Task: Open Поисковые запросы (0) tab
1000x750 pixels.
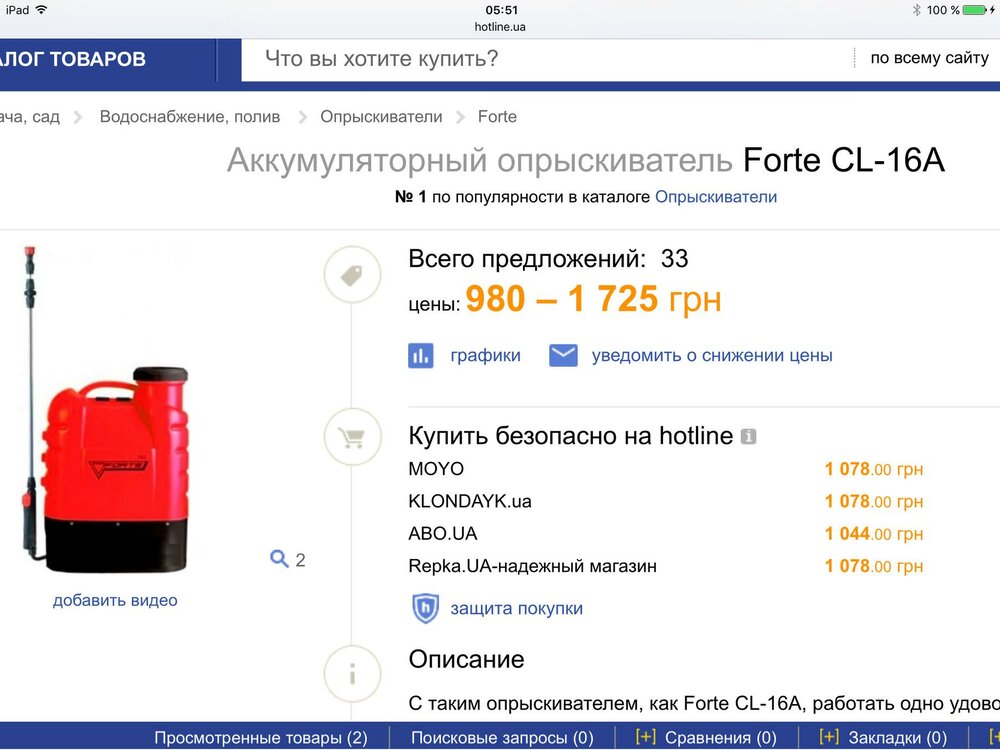Action: point(502,738)
